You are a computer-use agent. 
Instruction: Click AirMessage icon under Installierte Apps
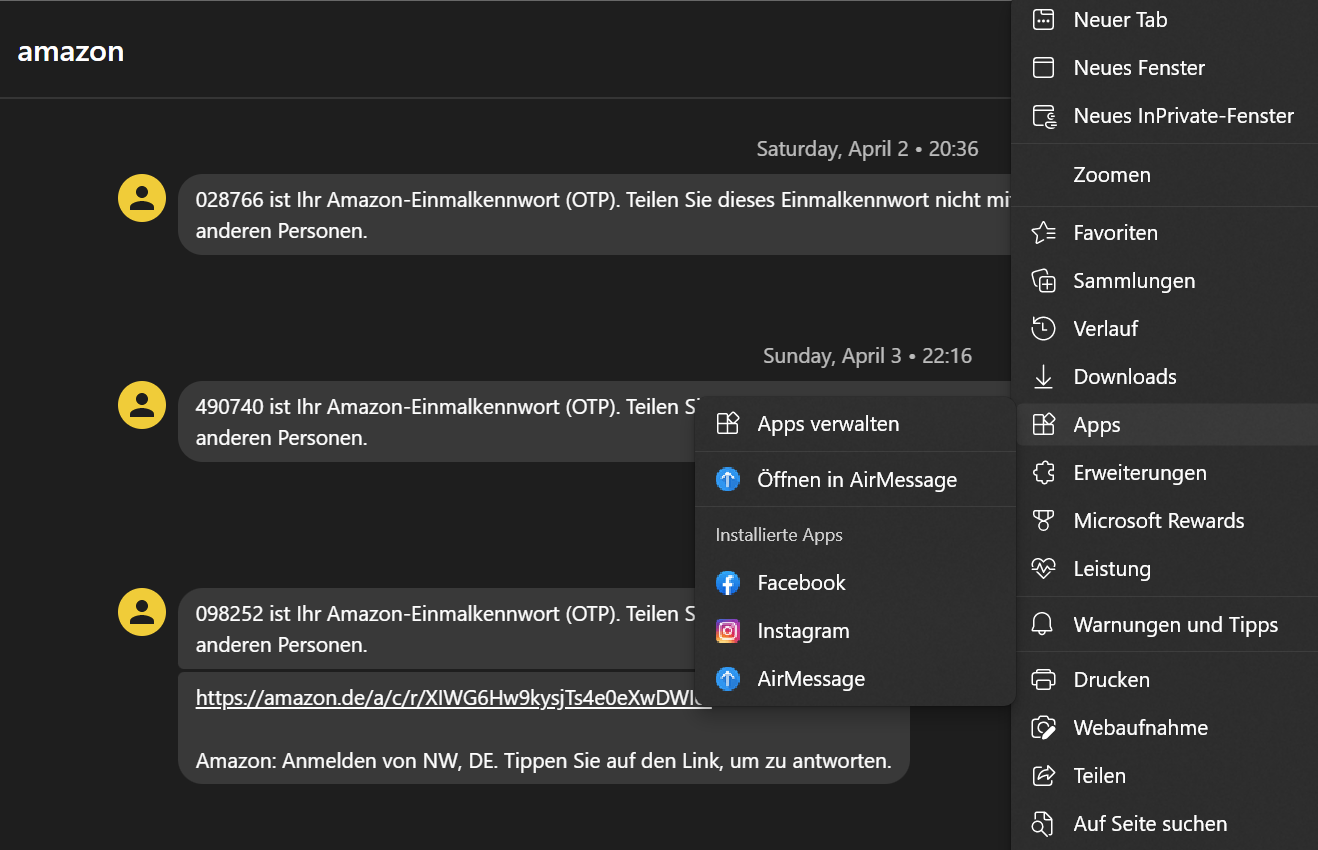click(x=728, y=679)
